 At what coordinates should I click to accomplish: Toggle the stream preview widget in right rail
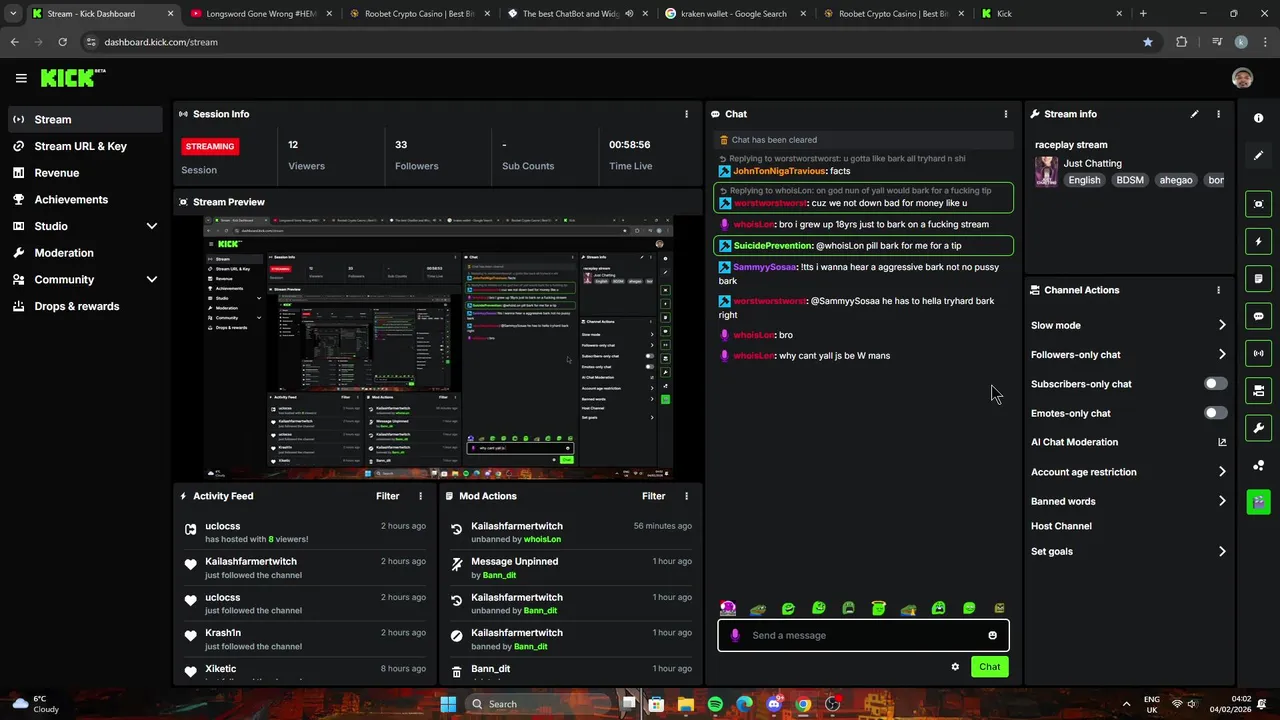1258,204
